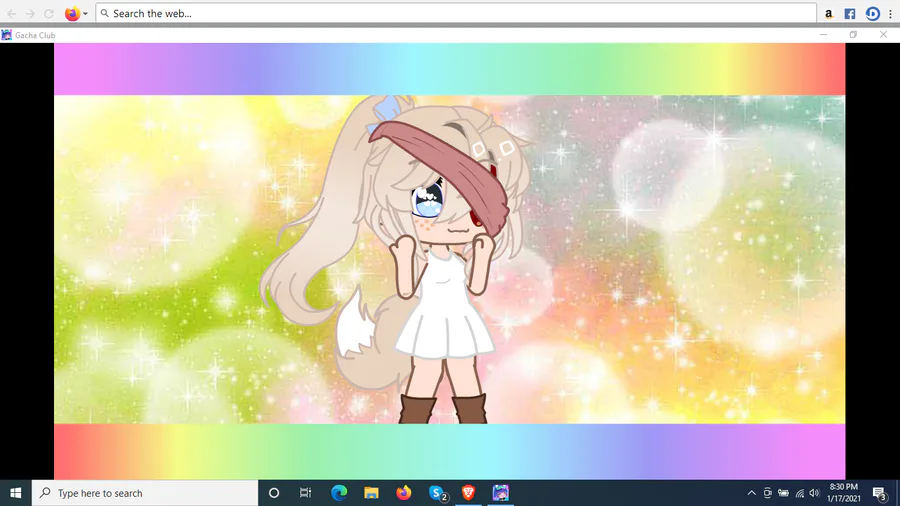Click the Firefox logo in the toolbar
This screenshot has height=506, width=900.
click(x=72, y=13)
